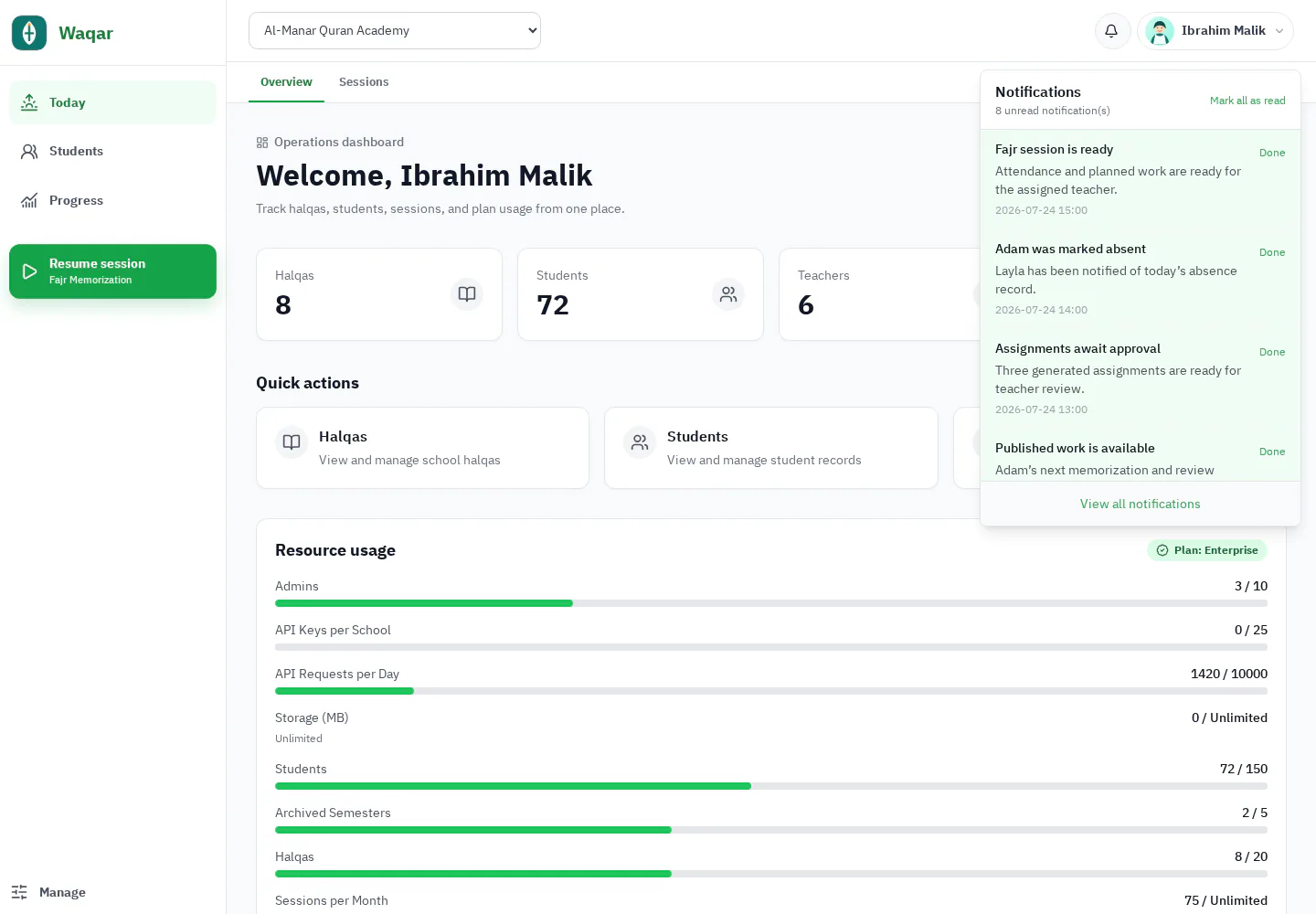Click Mark all as read
This screenshot has width=1316, height=914.
click(x=1247, y=101)
